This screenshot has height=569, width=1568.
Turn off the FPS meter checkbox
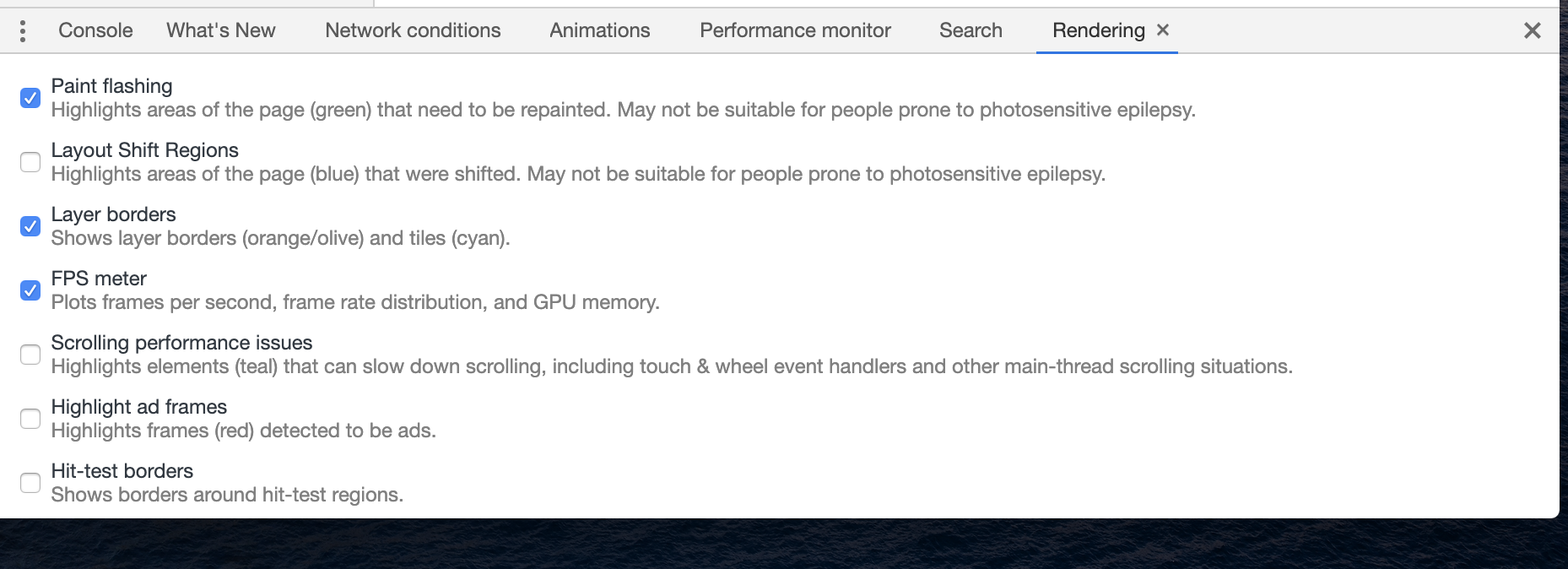pyautogui.click(x=30, y=290)
